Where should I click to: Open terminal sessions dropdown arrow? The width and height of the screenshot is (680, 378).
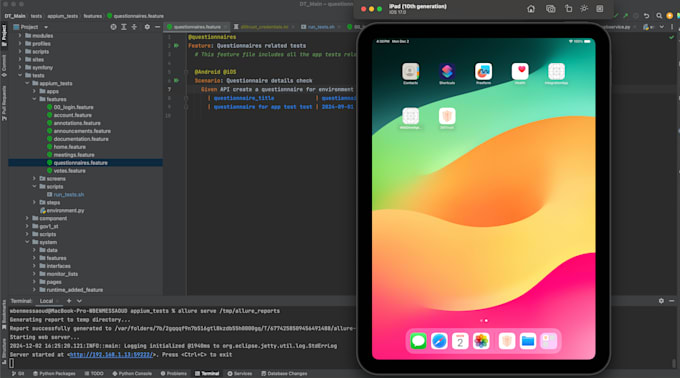79,301
